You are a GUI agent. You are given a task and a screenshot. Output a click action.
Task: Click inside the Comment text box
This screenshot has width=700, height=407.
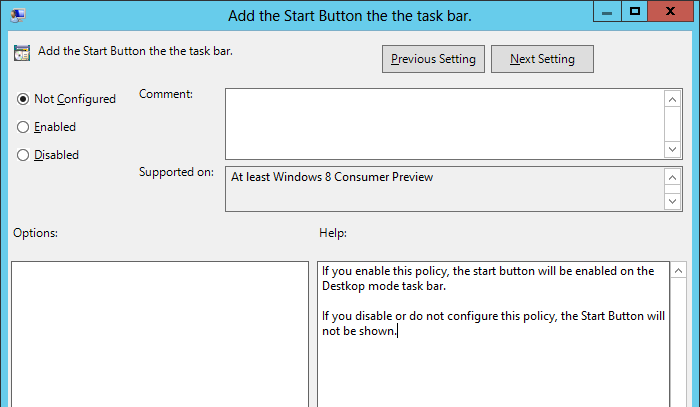click(x=444, y=122)
